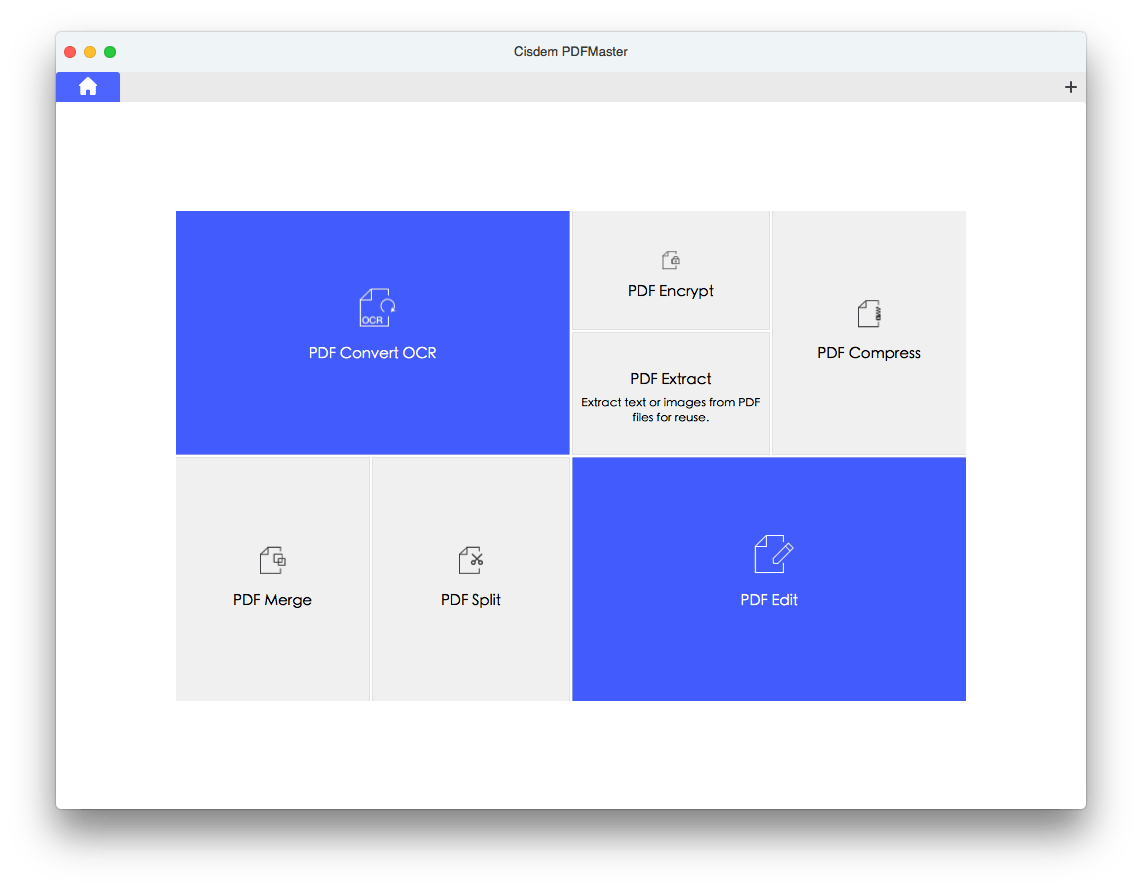The image size is (1142, 889).
Task: Open the PDF Edit feature tile
Action: (769, 578)
